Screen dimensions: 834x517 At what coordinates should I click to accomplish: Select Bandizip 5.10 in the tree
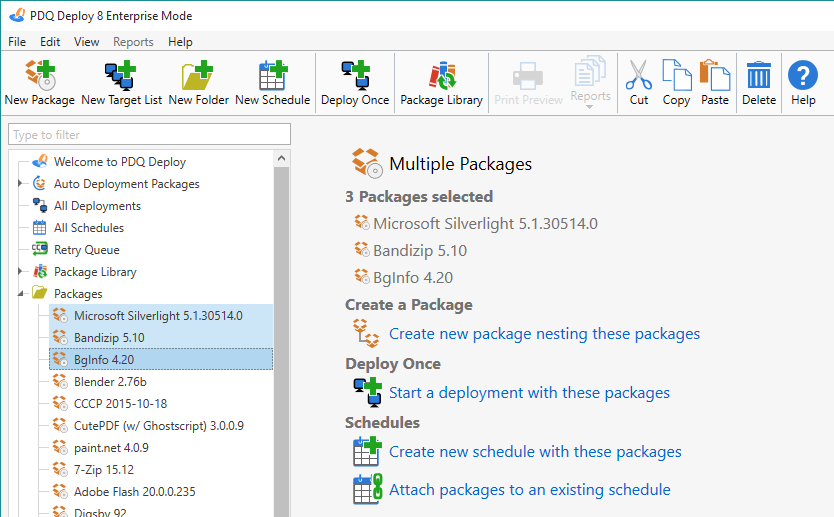tap(109, 338)
